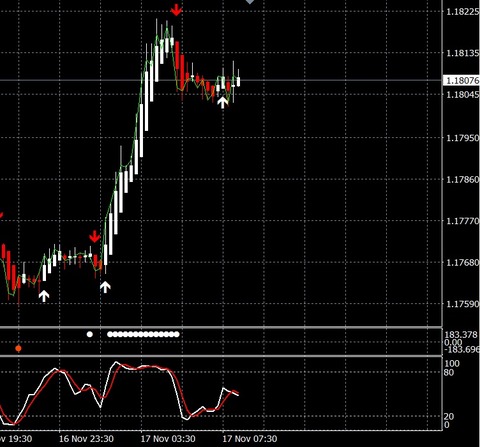Click the 1.17860 price scale label

point(463,179)
